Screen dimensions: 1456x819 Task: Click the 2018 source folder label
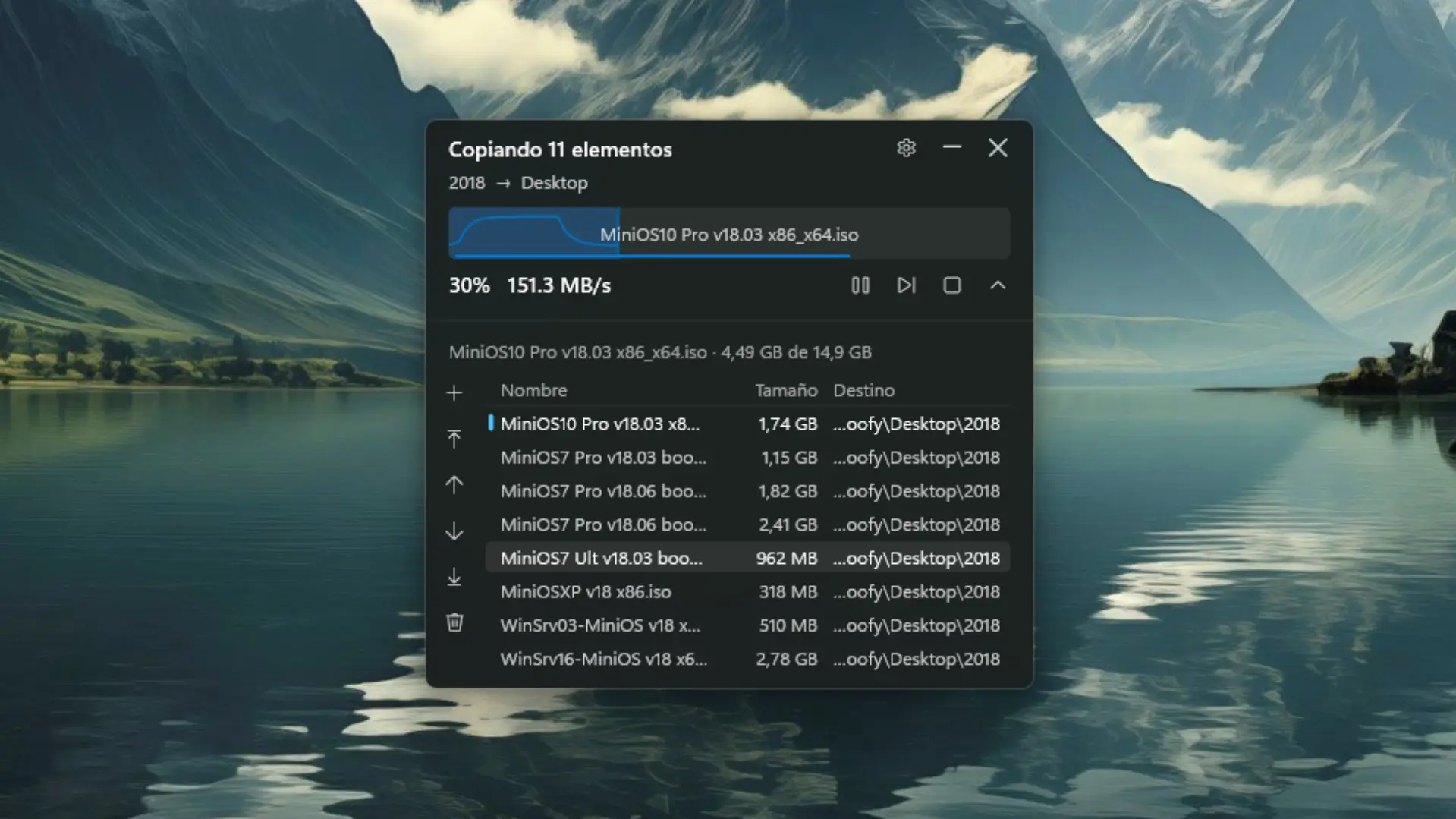[x=467, y=183]
